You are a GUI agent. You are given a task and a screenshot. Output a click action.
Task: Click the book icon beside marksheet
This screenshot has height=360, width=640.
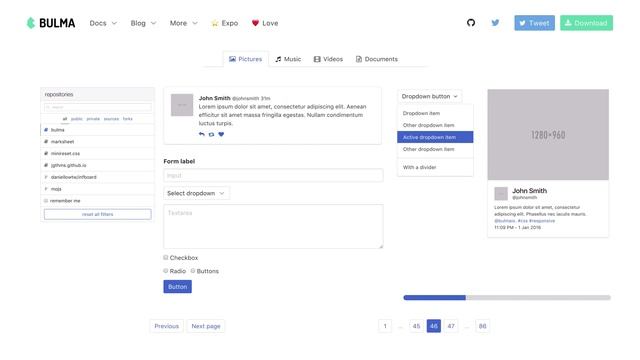click(x=46, y=142)
